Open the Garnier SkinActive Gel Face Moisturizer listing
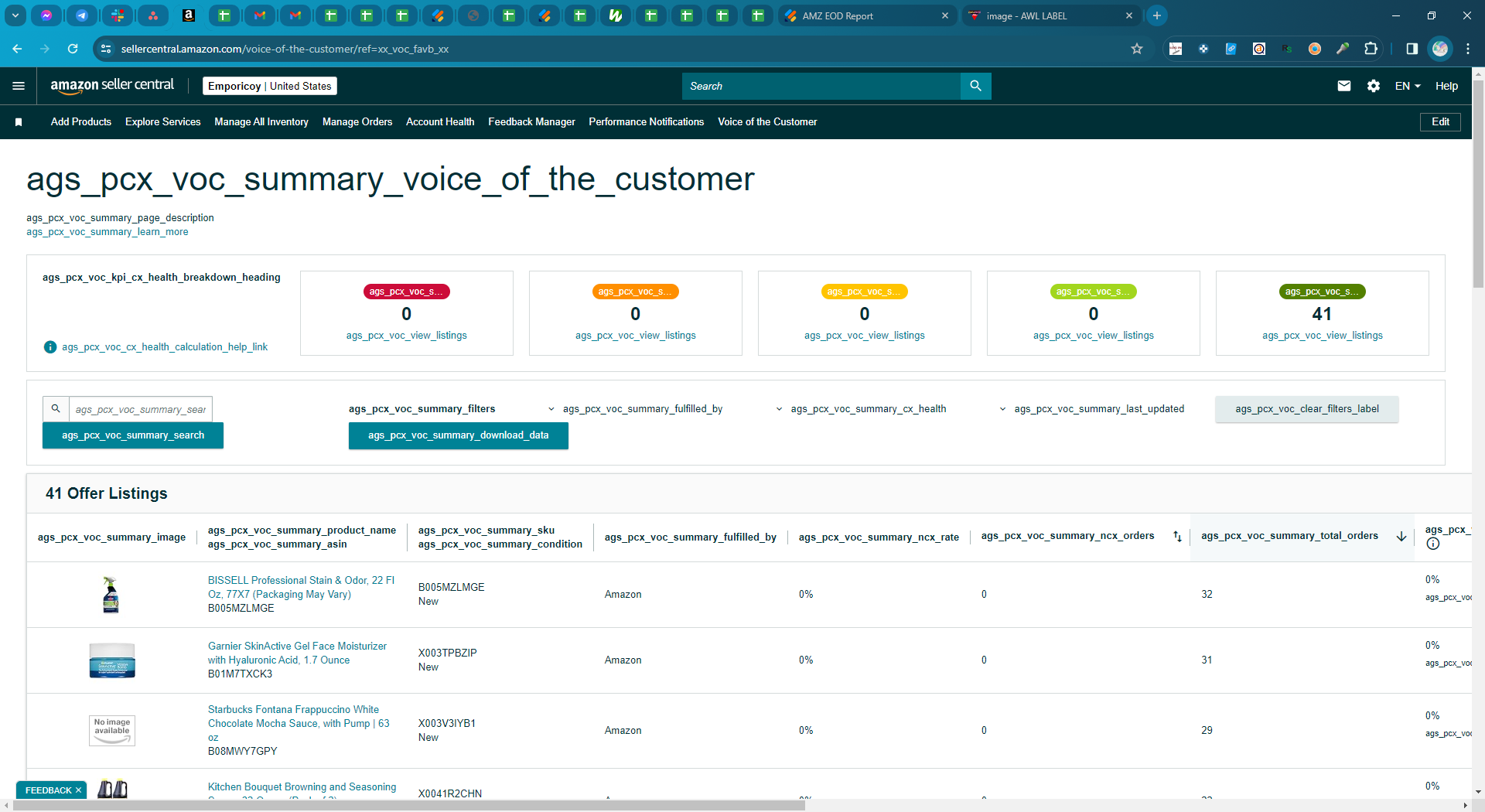Viewport: 1485px width, 812px height. (297, 653)
